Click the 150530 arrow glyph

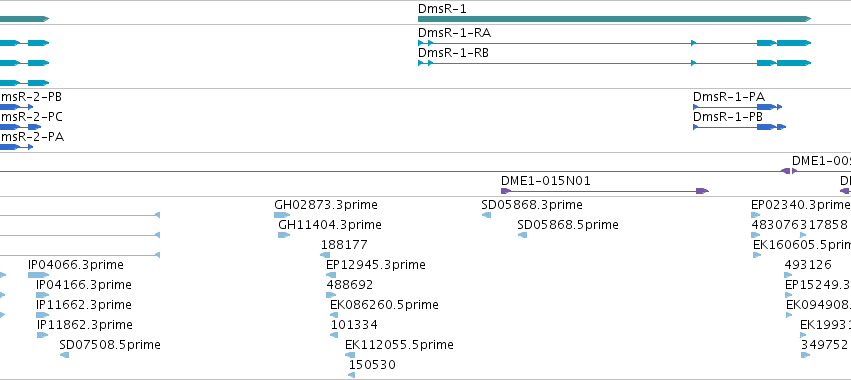352,375
